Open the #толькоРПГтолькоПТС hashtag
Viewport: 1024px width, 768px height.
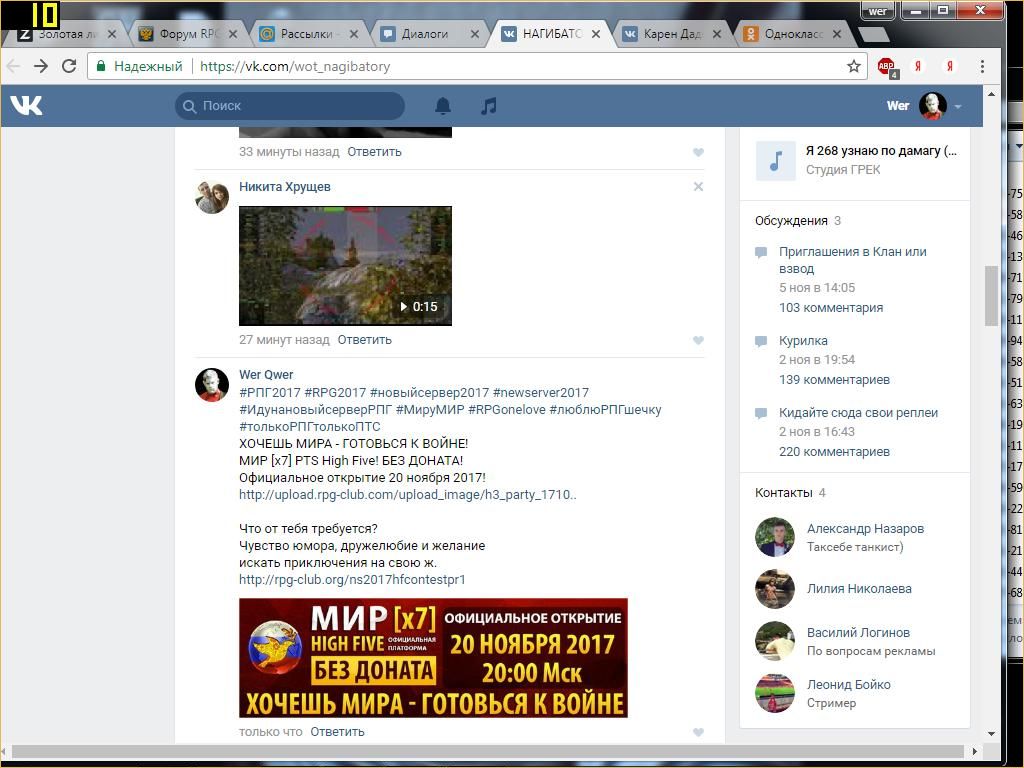pyautogui.click(x=310, y=426)
